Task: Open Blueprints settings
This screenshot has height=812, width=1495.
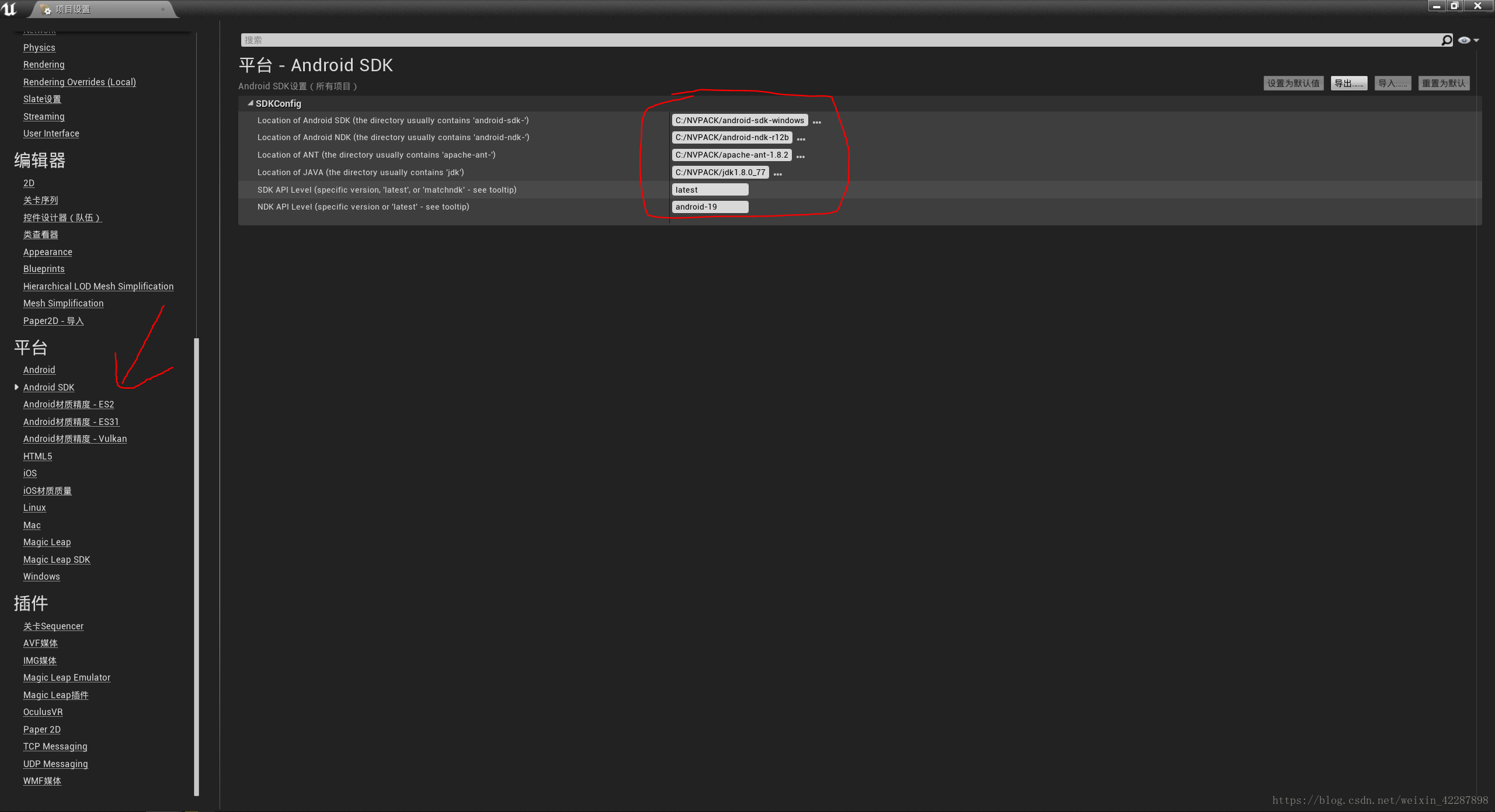Action: 44,269
